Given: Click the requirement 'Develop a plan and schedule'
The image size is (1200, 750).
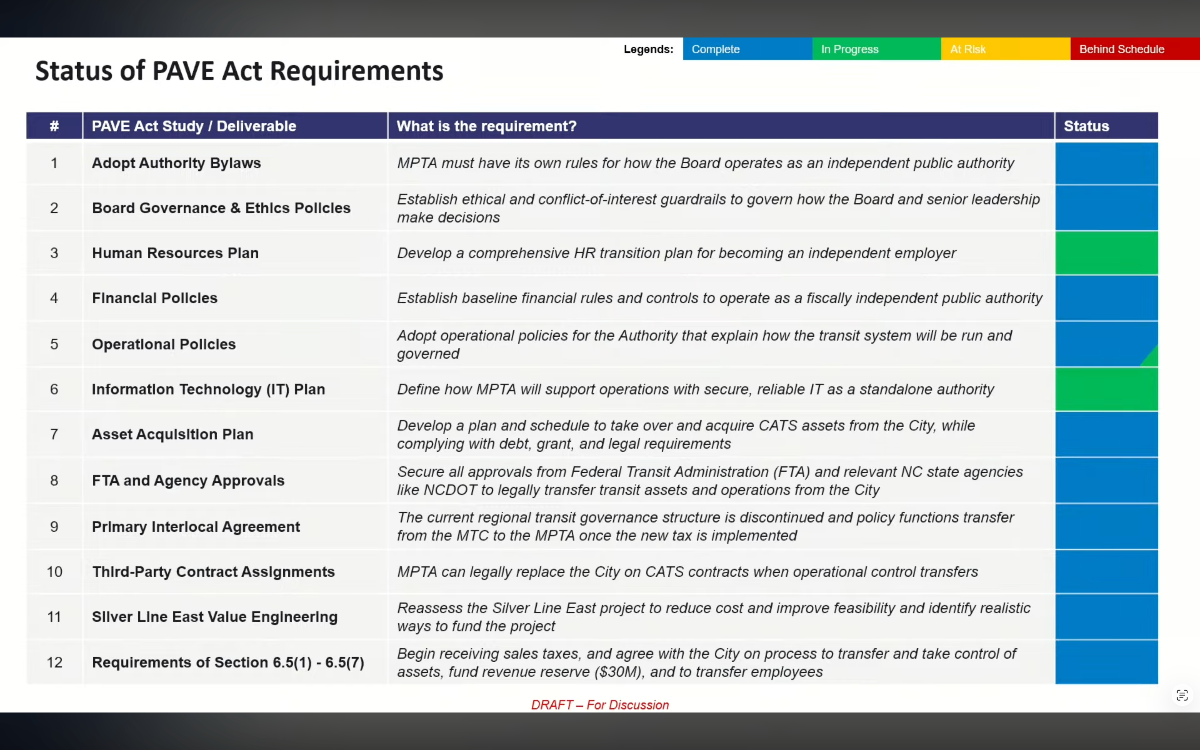Looking at the screenshot, I should click(x=685, y=434).
